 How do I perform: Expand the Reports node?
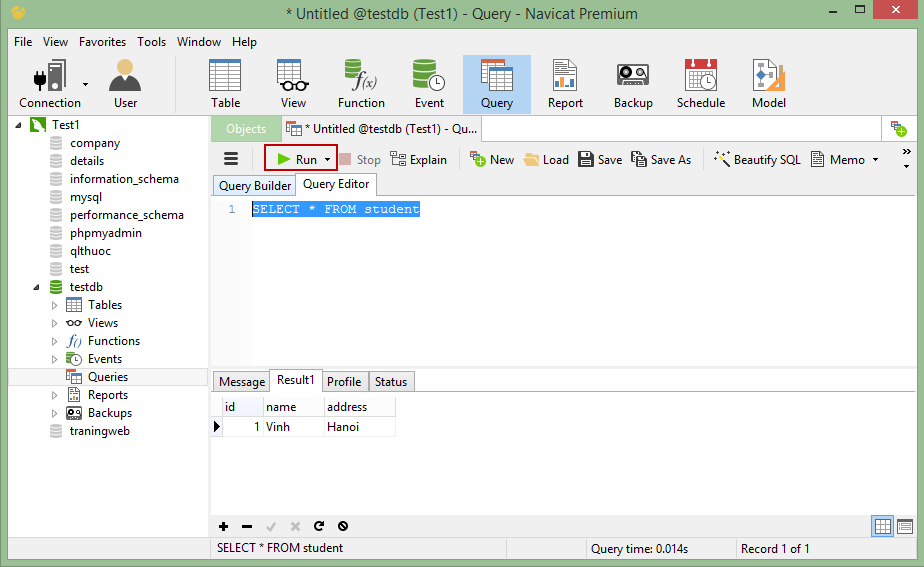click(54, 395)
